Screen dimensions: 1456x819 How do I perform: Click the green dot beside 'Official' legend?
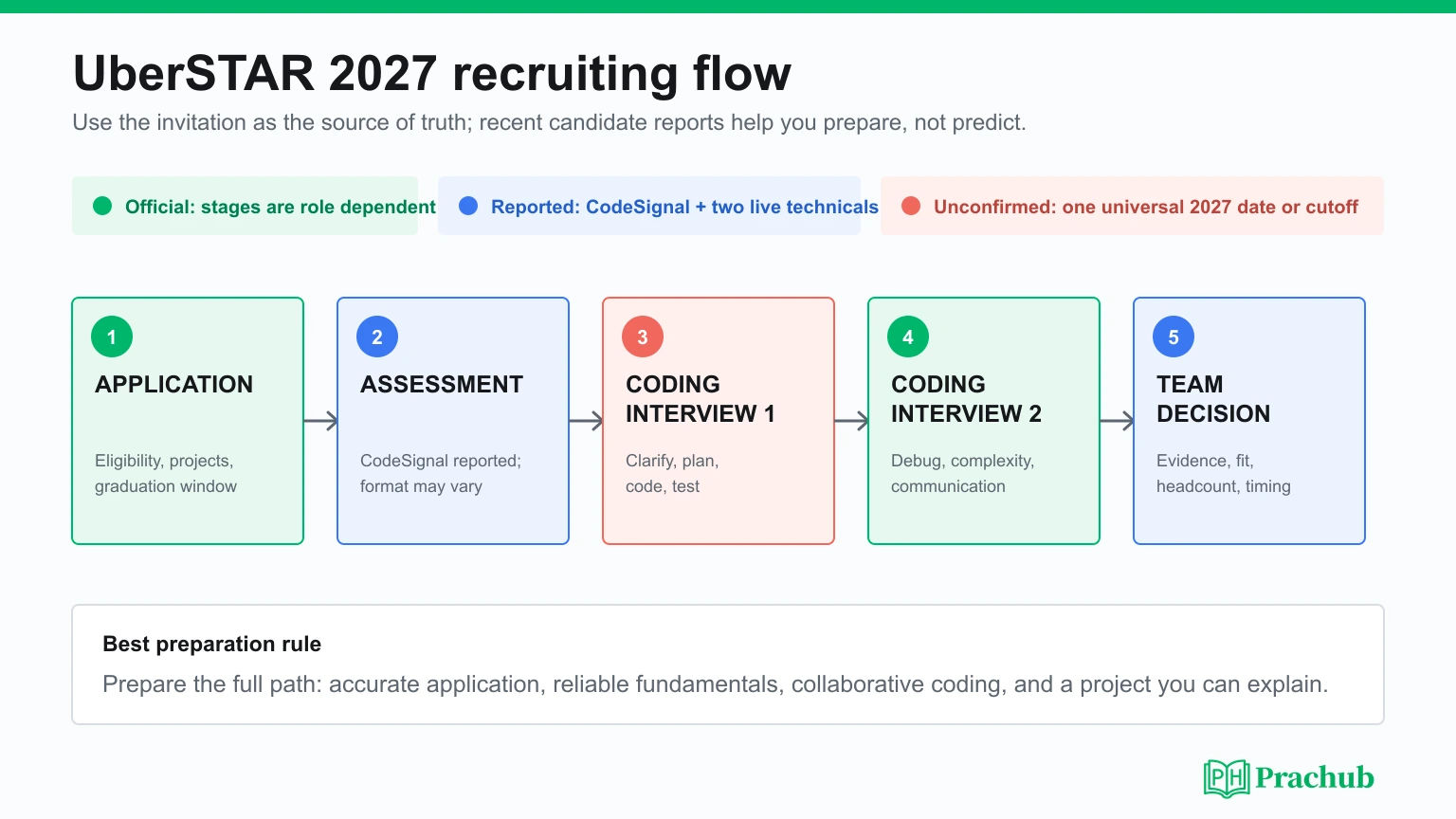click(102, 206)
